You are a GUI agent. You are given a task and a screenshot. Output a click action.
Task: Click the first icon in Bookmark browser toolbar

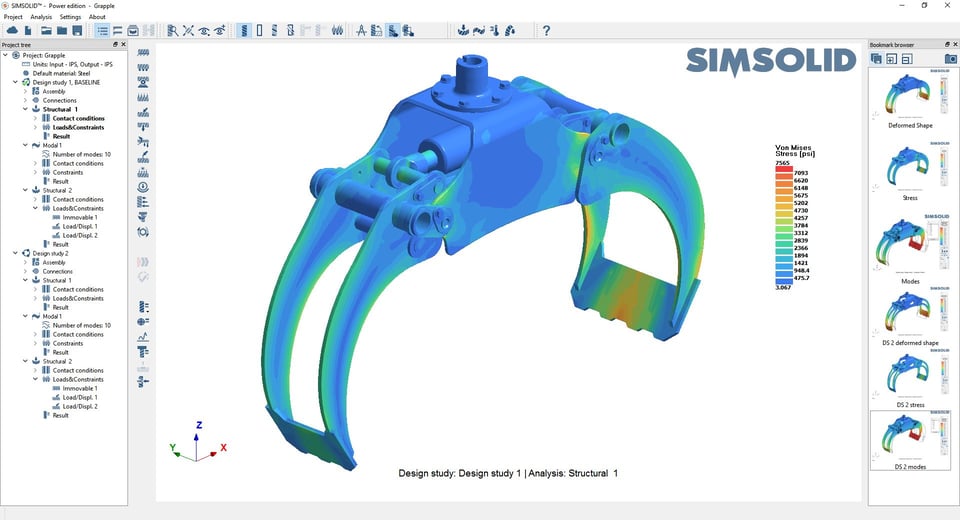(x=876, y=59)
